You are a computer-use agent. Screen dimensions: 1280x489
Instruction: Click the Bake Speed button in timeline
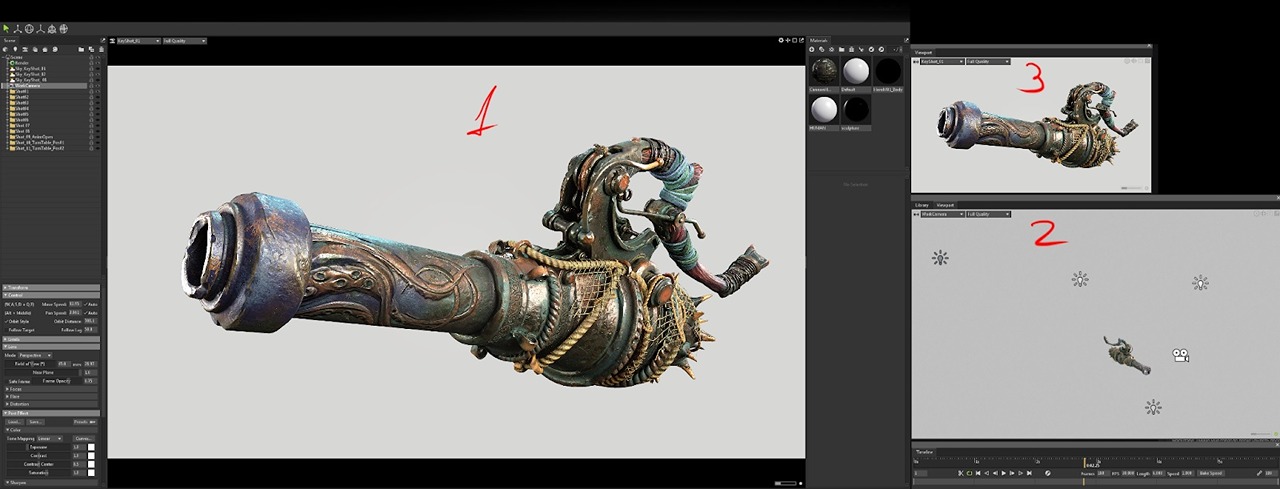1211,473
